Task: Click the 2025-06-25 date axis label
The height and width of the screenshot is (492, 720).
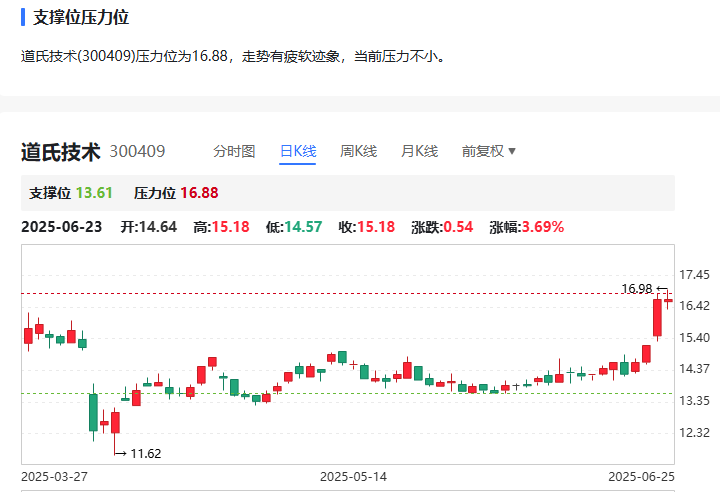Action: click(x=641, y=477)
